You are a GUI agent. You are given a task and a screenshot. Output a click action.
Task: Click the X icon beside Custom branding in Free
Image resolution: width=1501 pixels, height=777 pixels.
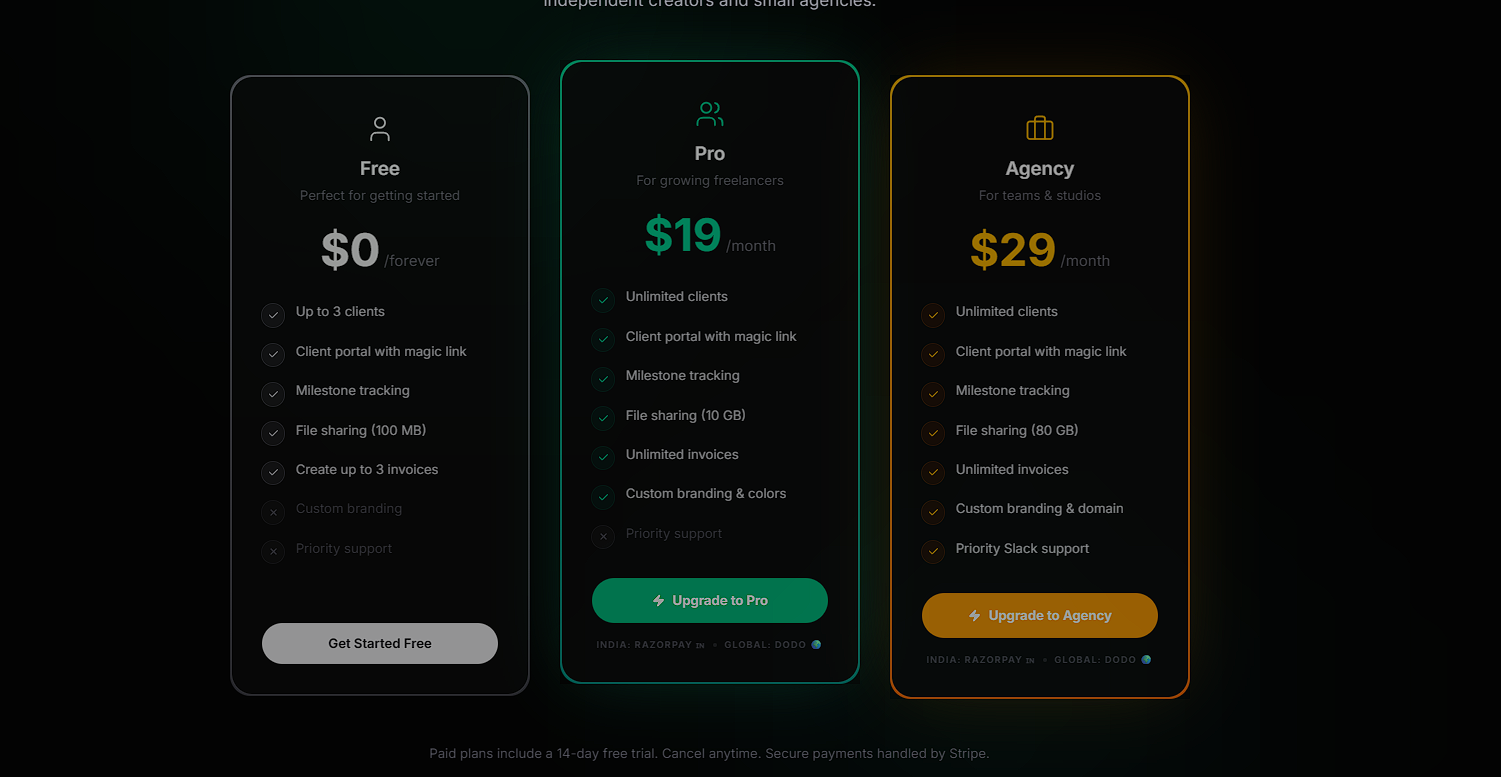[273, 513]
